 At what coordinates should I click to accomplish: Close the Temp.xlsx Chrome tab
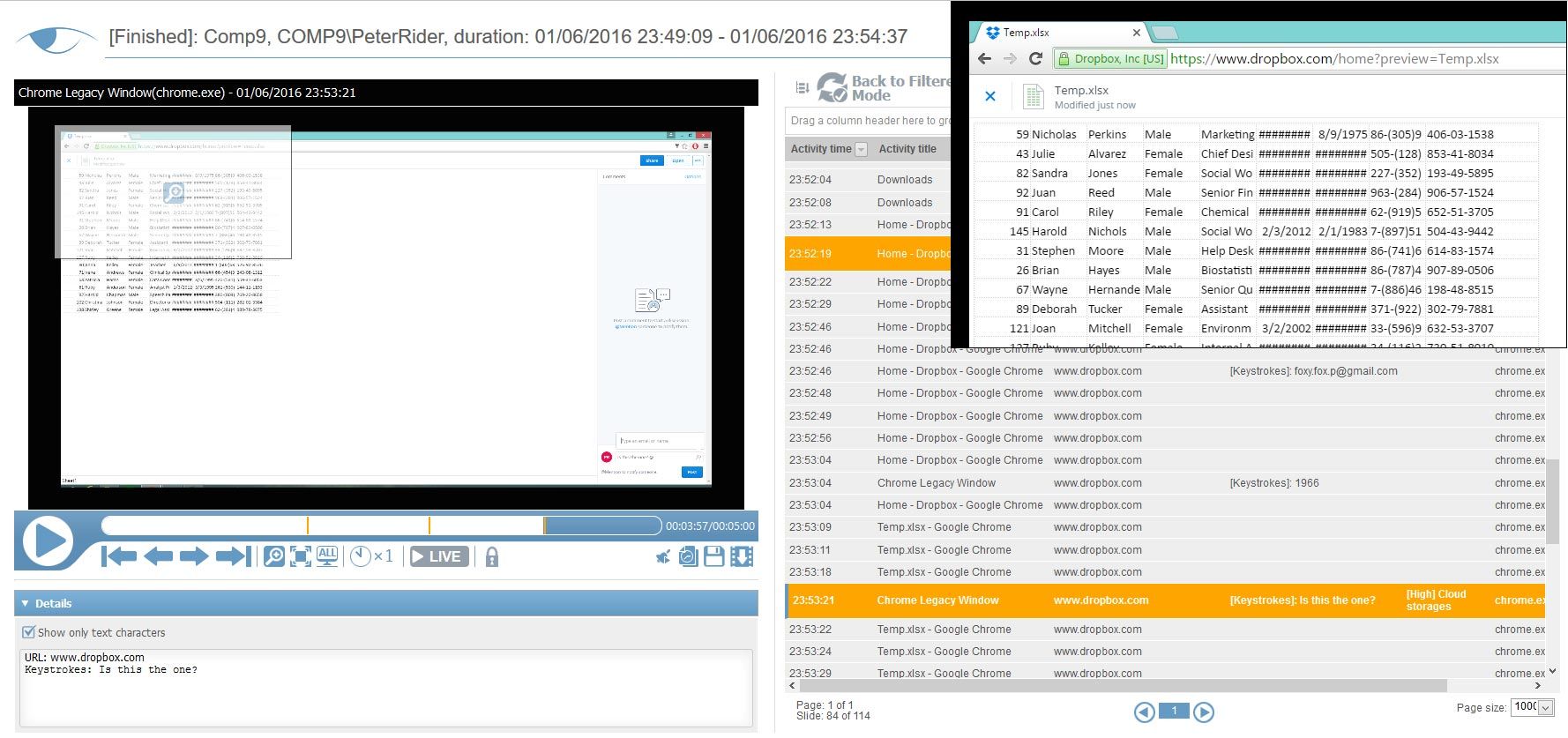(x=1136, y=33)
